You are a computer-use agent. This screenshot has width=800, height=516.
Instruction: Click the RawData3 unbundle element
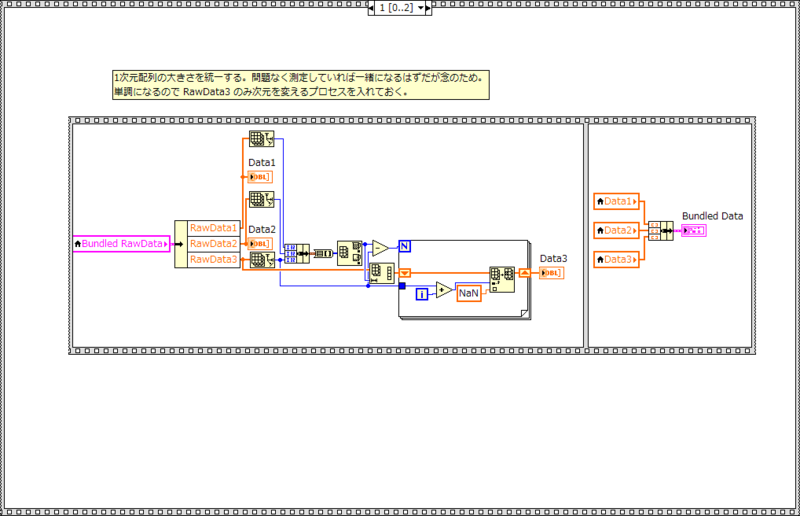[x=213, y=260]
